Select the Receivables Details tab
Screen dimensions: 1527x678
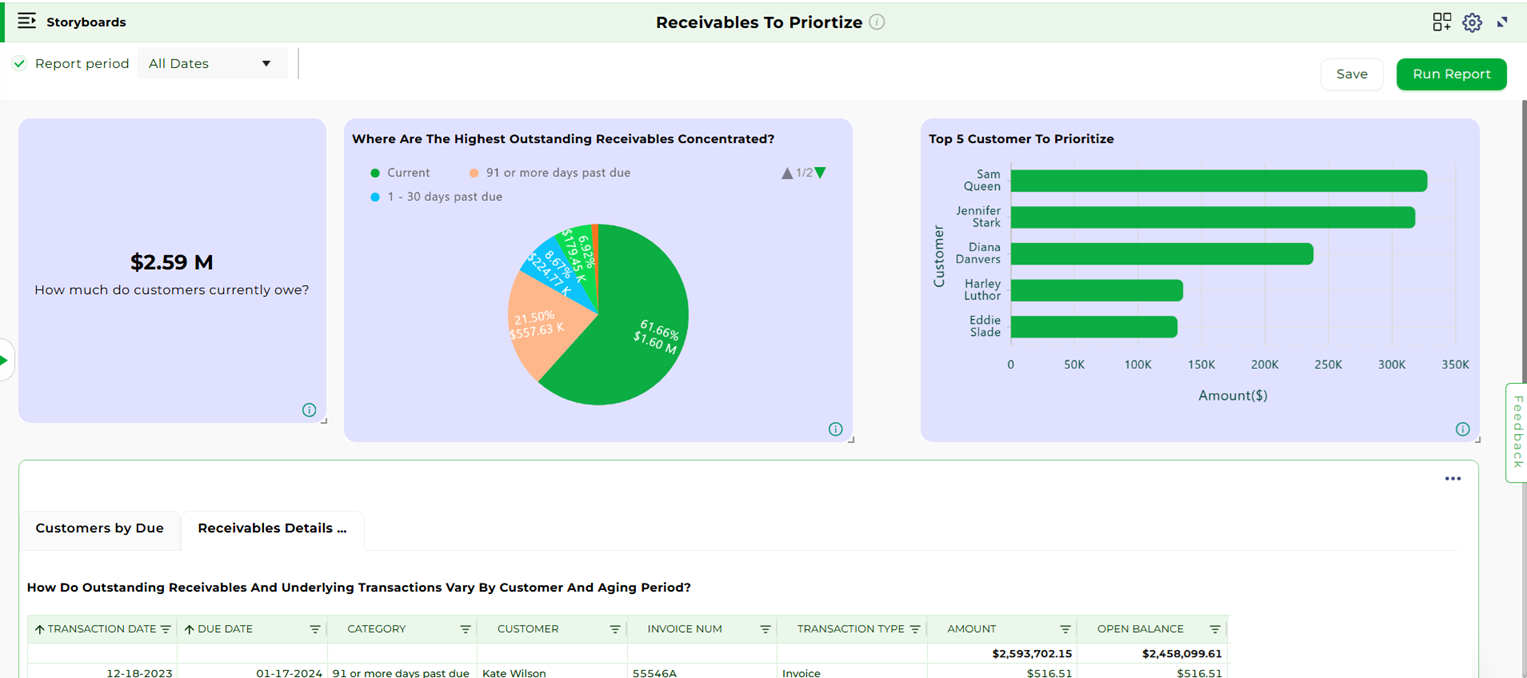[x=272, y=528]
